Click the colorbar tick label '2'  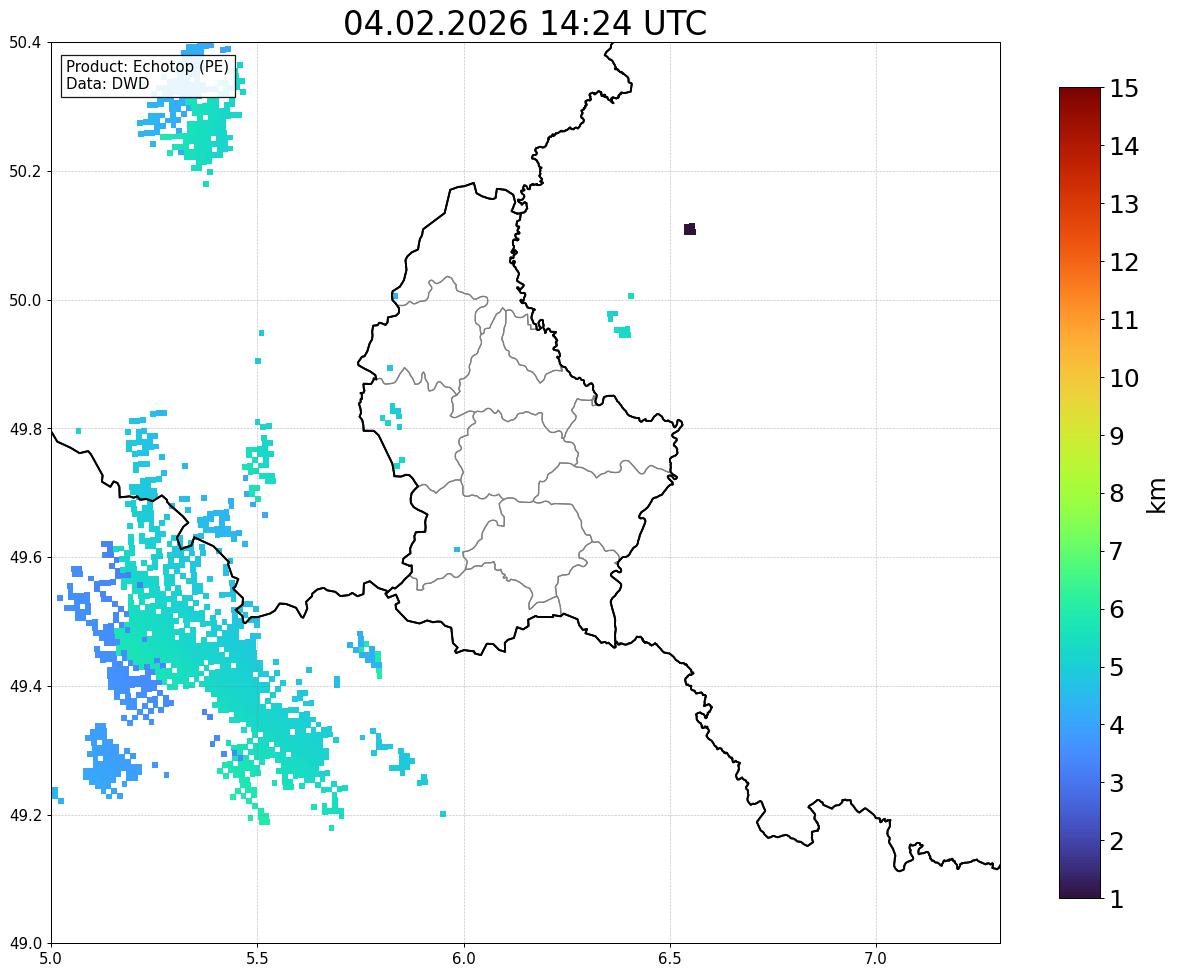[1117, 841]
